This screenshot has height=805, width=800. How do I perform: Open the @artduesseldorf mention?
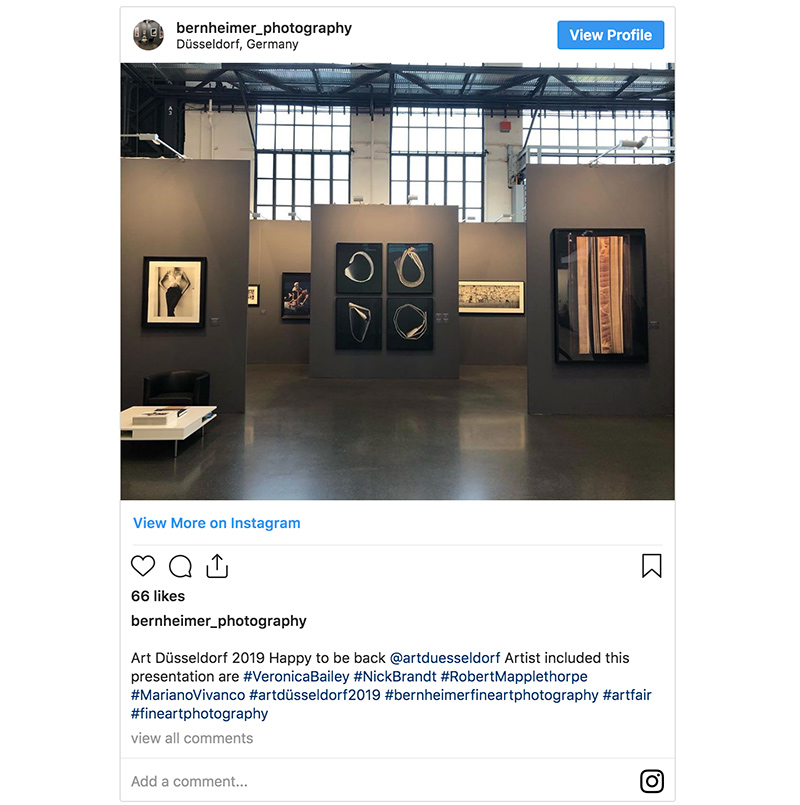tap(445, 658)
